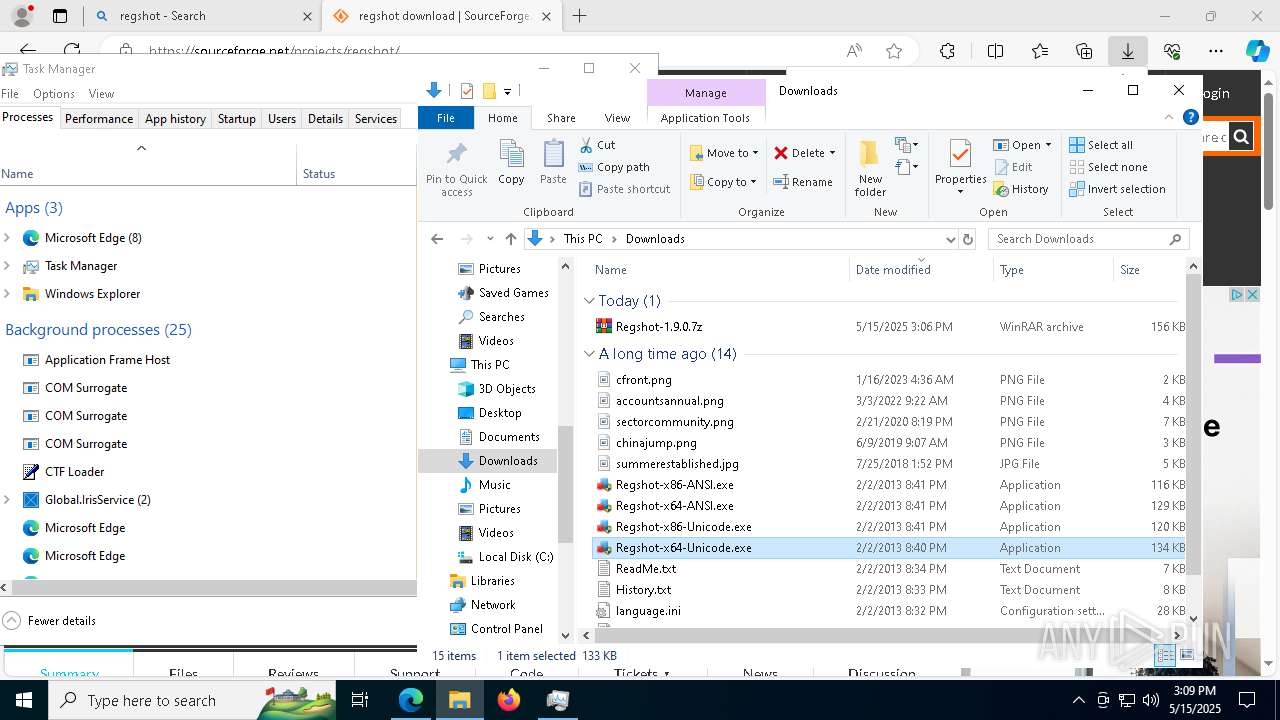Create a New folder from ribbon
The height and width of the screenshot is (720, 1280).
(x=870, y=168)
